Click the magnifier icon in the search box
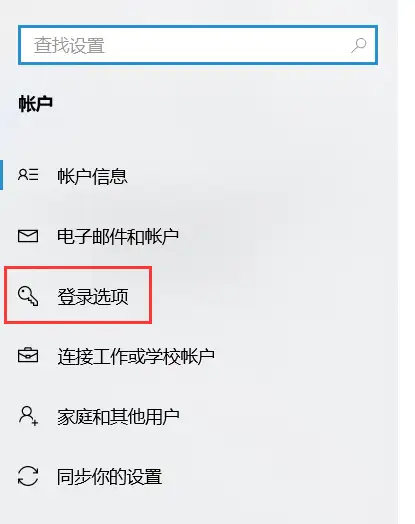The width and height of the screenshot is (415, 524). coord(359,45)
